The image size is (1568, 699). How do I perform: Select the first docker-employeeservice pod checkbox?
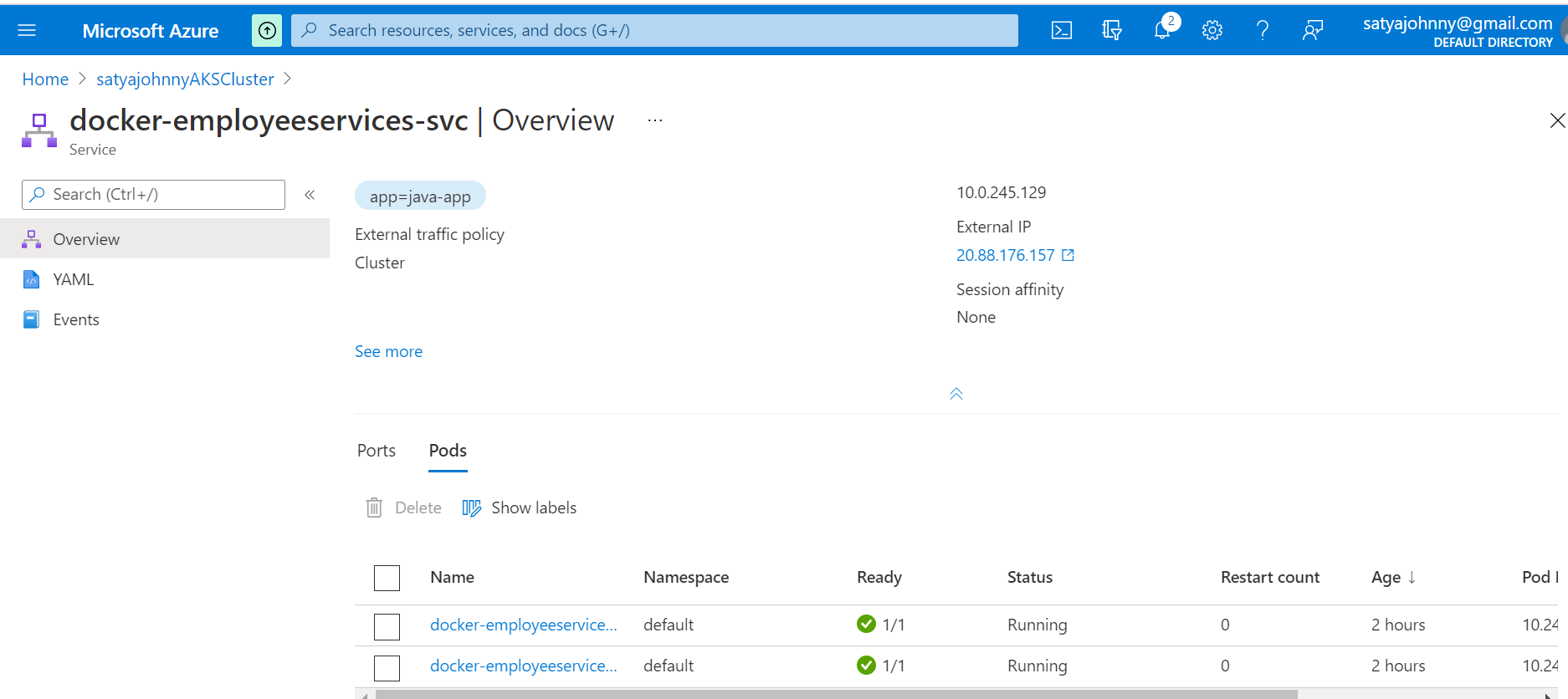[387, 626]
